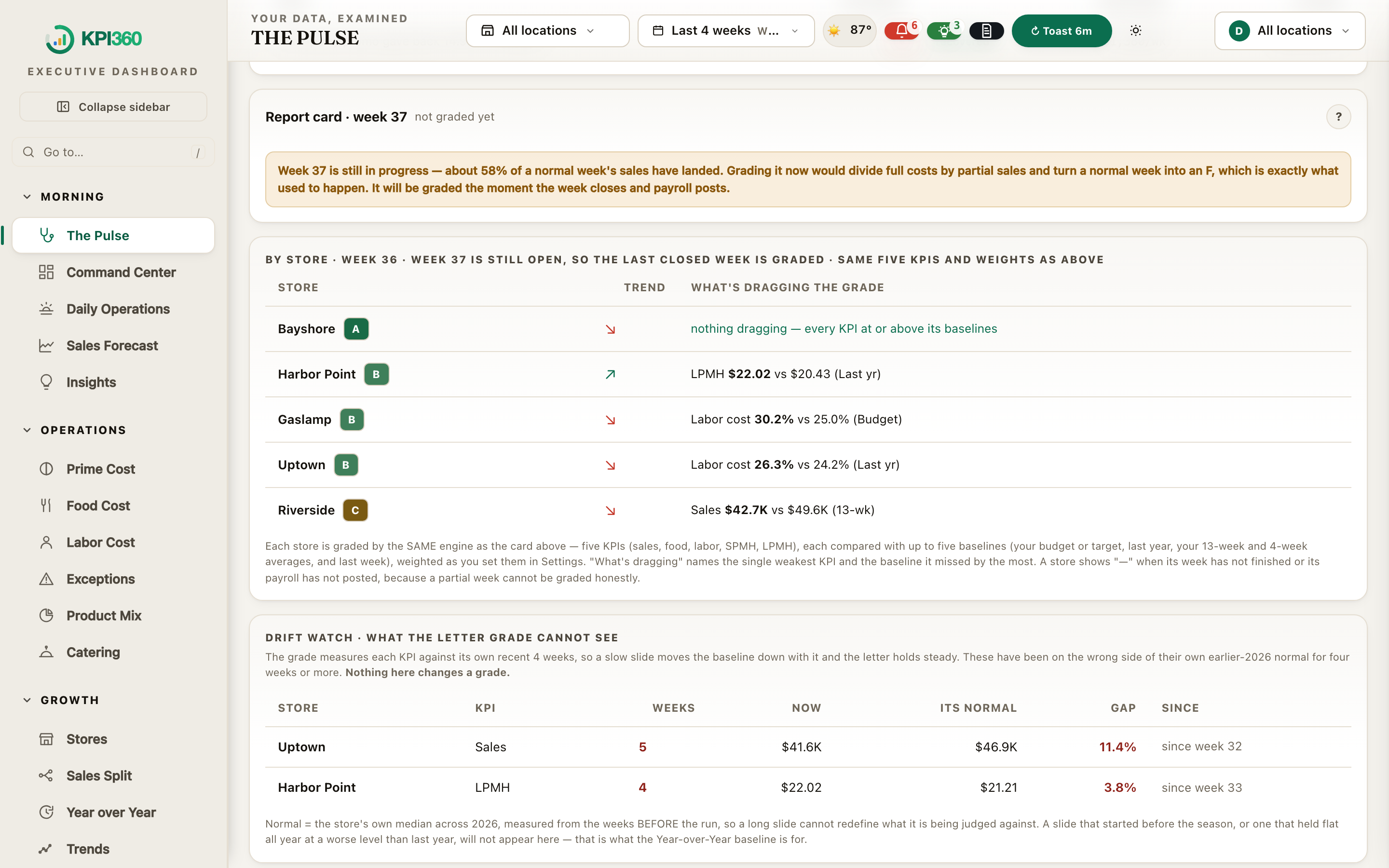Screen dimensions: 1389x868
Task: Click the warning triangle icon for Exceptions
Action: (46, 579)
